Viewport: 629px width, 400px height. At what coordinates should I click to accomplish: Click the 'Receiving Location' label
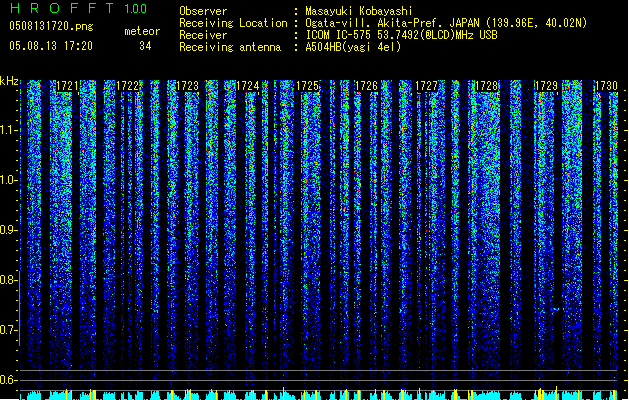233,23
